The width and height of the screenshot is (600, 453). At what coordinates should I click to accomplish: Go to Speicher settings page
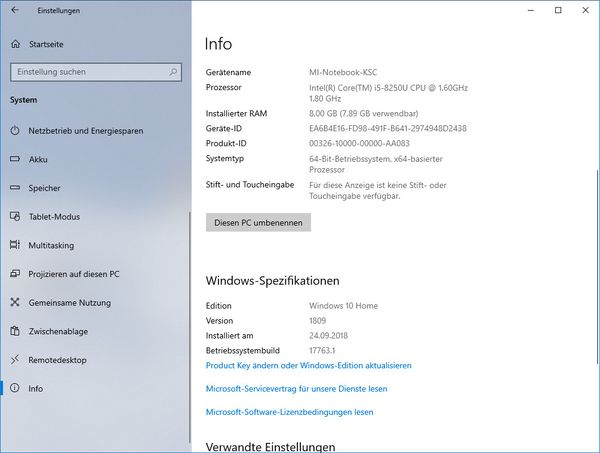coord(95,188)
